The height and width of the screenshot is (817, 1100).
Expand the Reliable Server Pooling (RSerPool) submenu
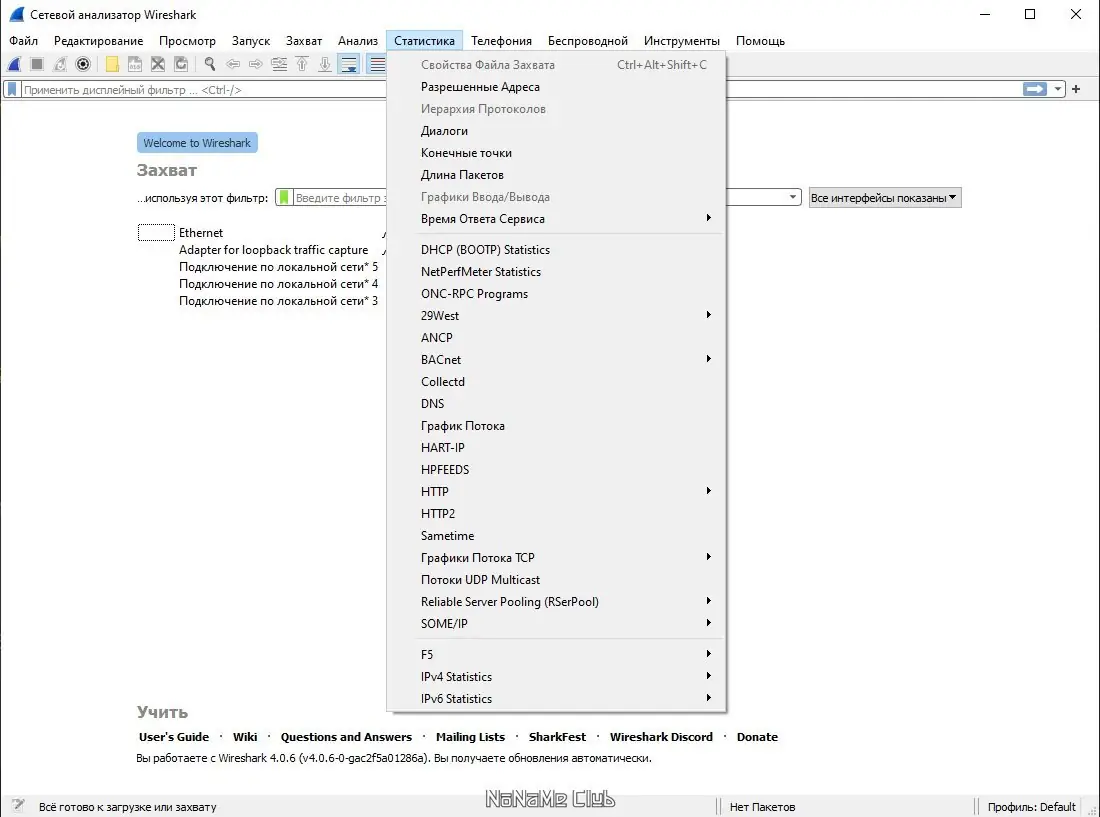556,602
